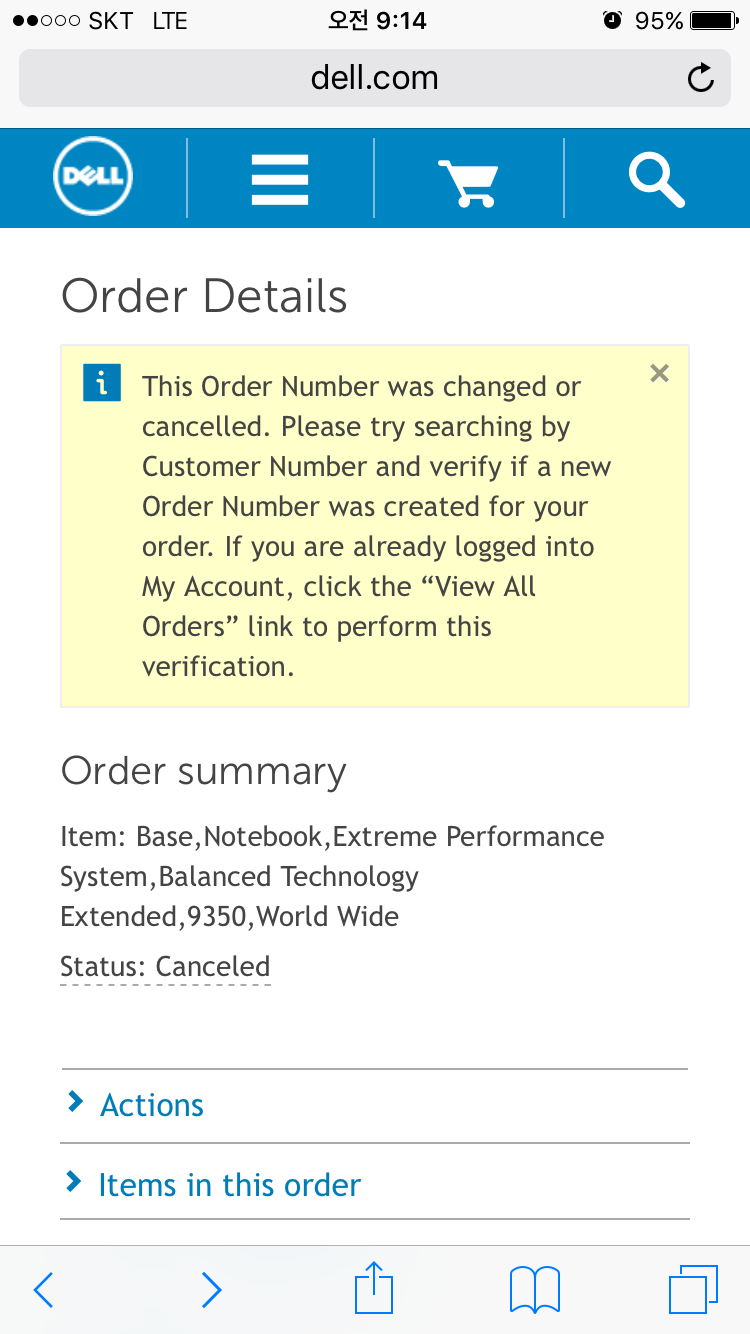Reload the page in Safari
This screenshot has width=750, height=1334.
pyautogui.click(x=701, y=78)
